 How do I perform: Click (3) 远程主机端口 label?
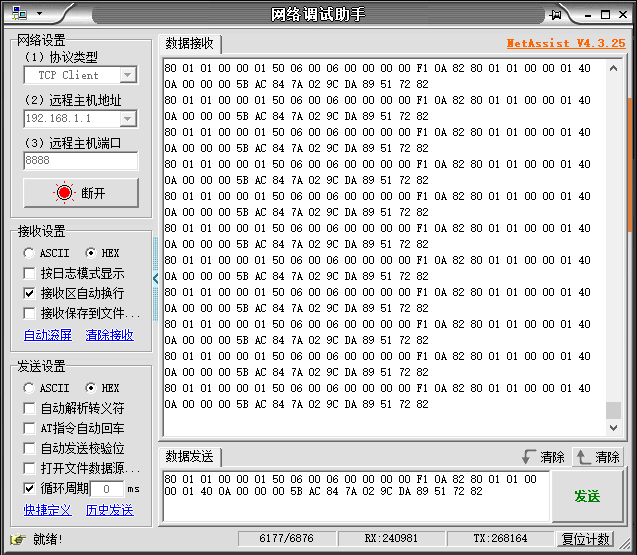coord(73,143)
